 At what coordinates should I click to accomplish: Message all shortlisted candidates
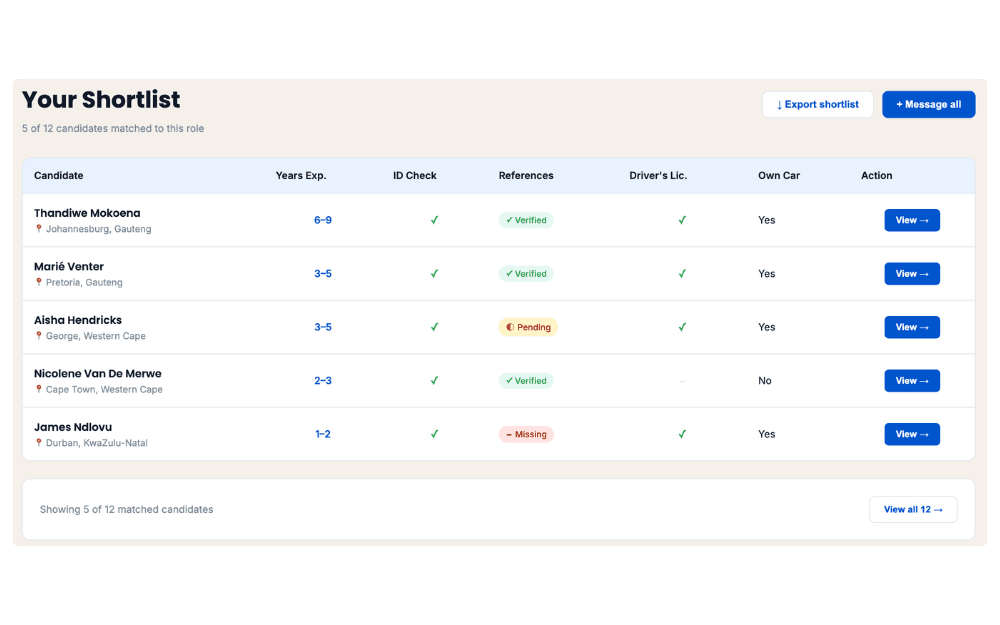(929, 105)
